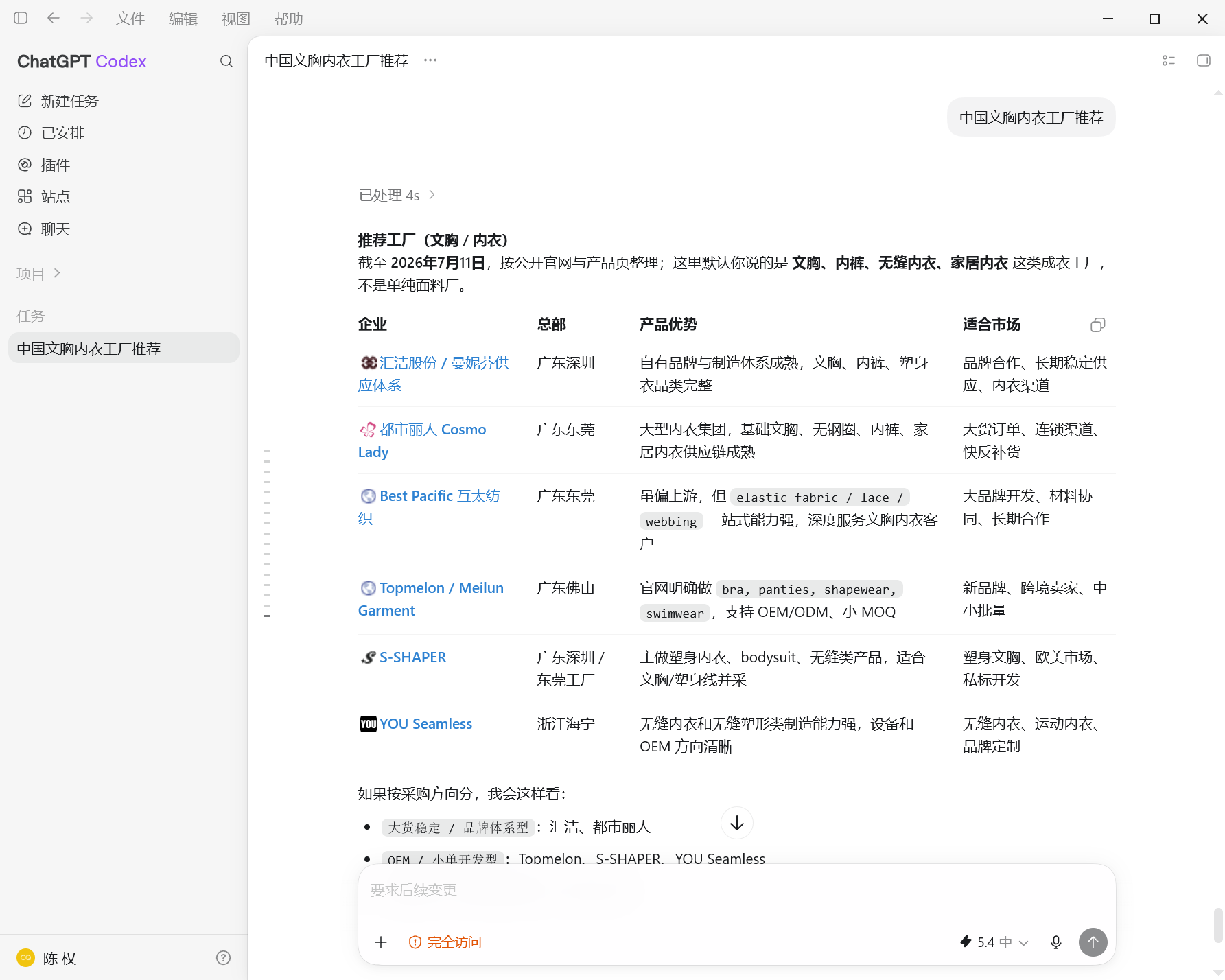Click the 适合市场 table column header

pyautogui.click(x=992, y=325)
